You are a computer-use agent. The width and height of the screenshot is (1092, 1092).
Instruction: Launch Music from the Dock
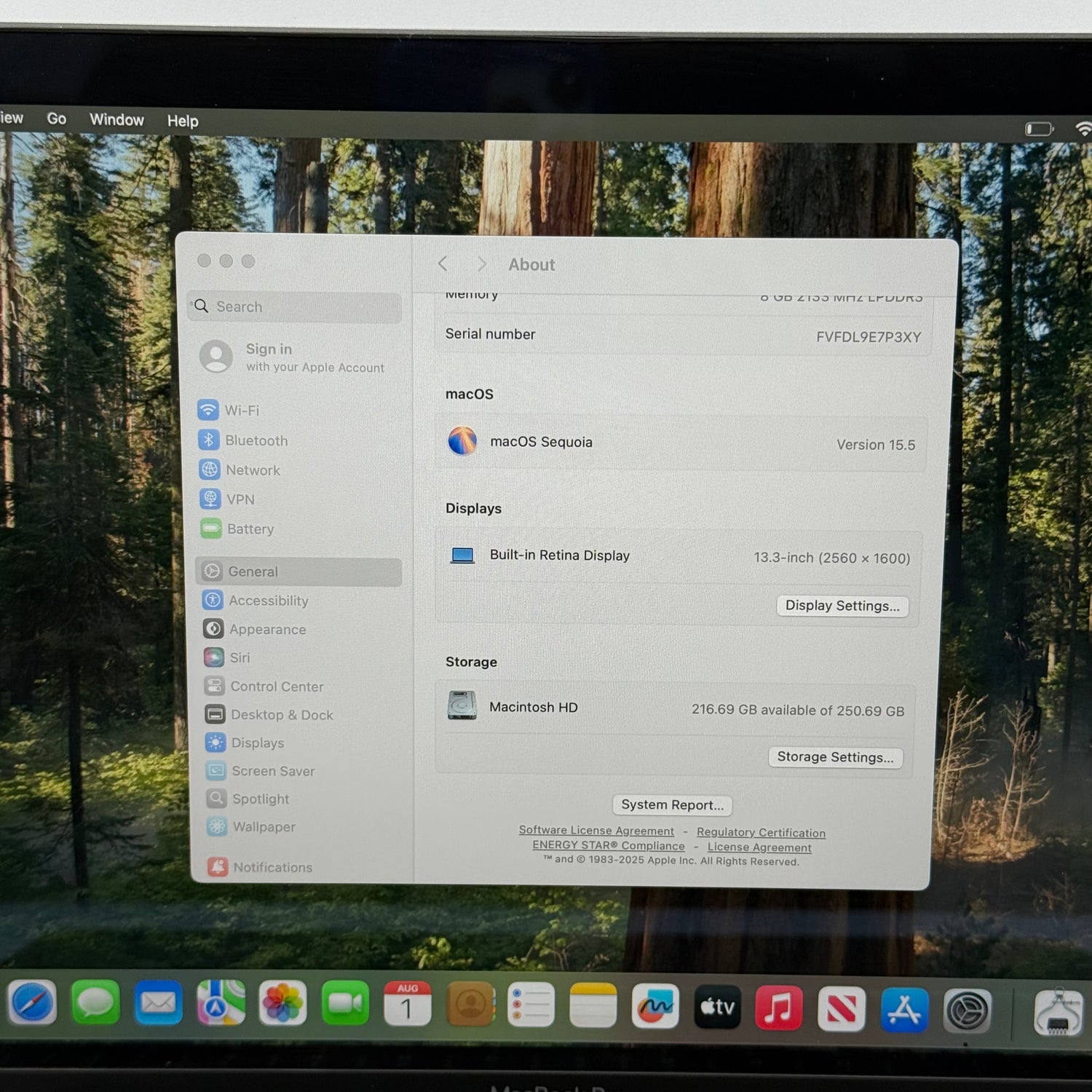tap(779, 1008)
